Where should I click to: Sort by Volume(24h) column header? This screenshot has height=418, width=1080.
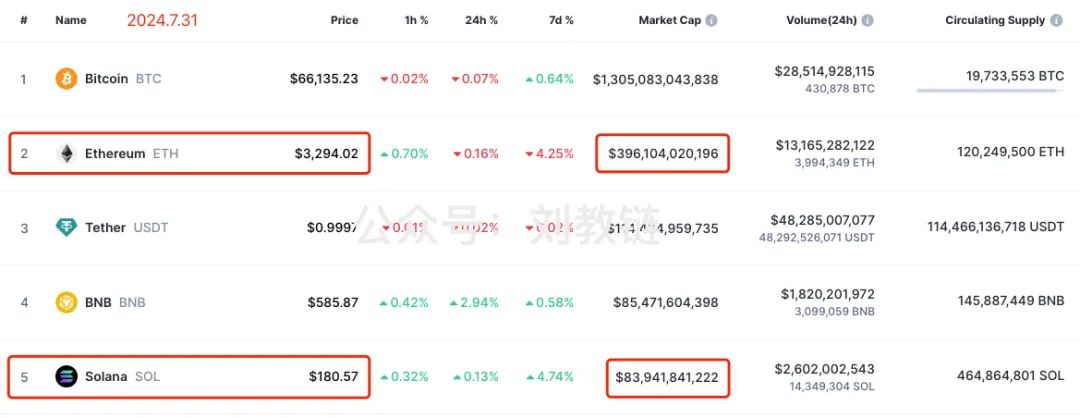(x=822, y=21)
